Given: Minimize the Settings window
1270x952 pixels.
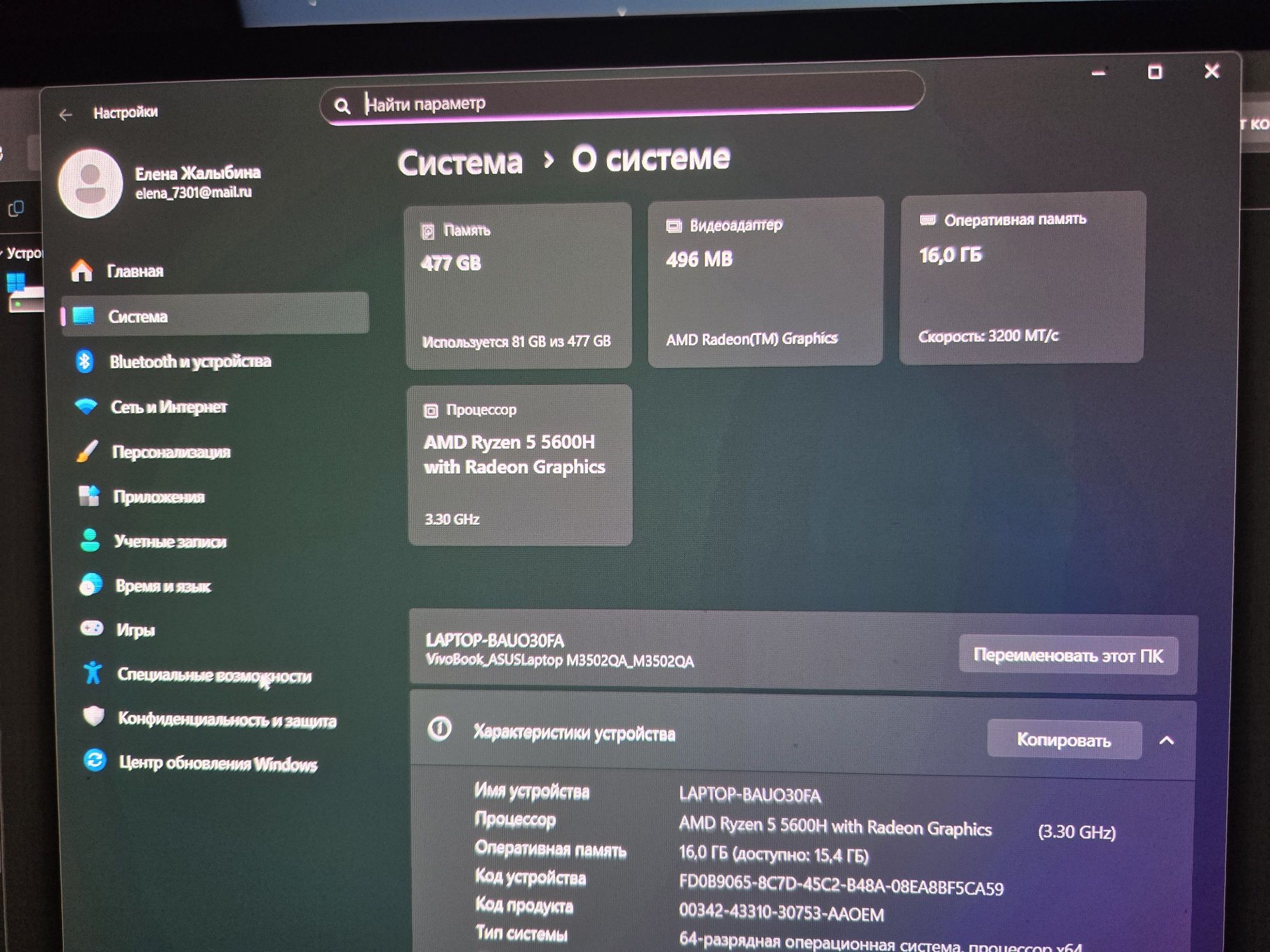Looking at the screenshot, I should click(1099, 73).
